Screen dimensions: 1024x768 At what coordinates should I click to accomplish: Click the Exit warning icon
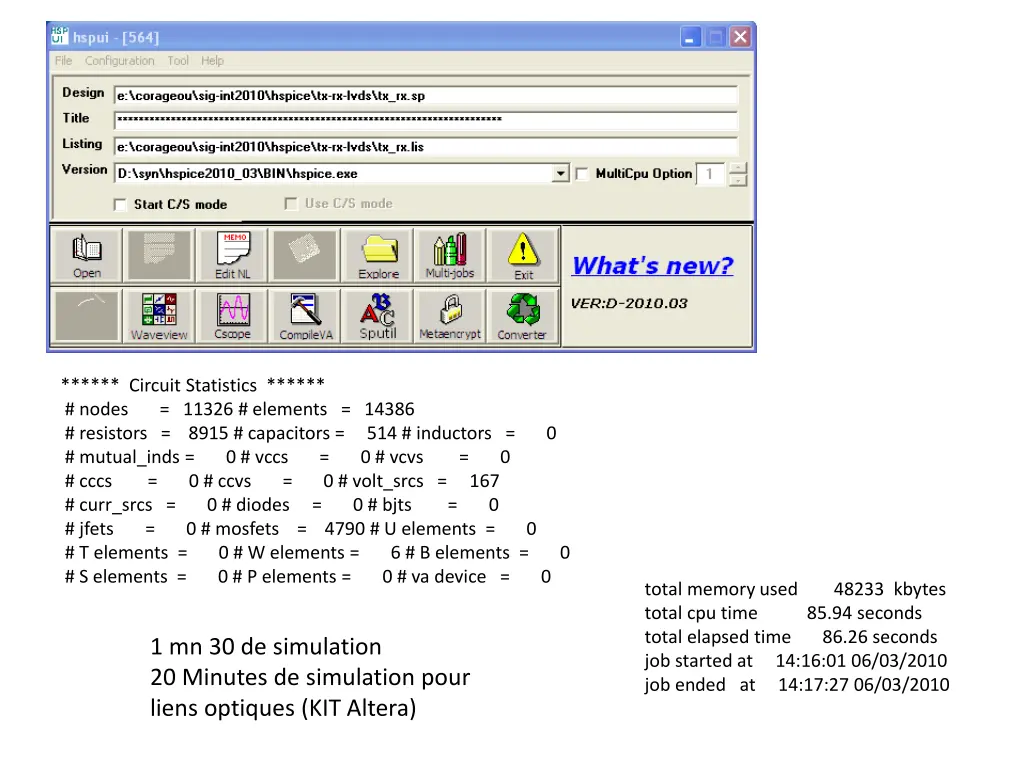(x=523, y=255)
